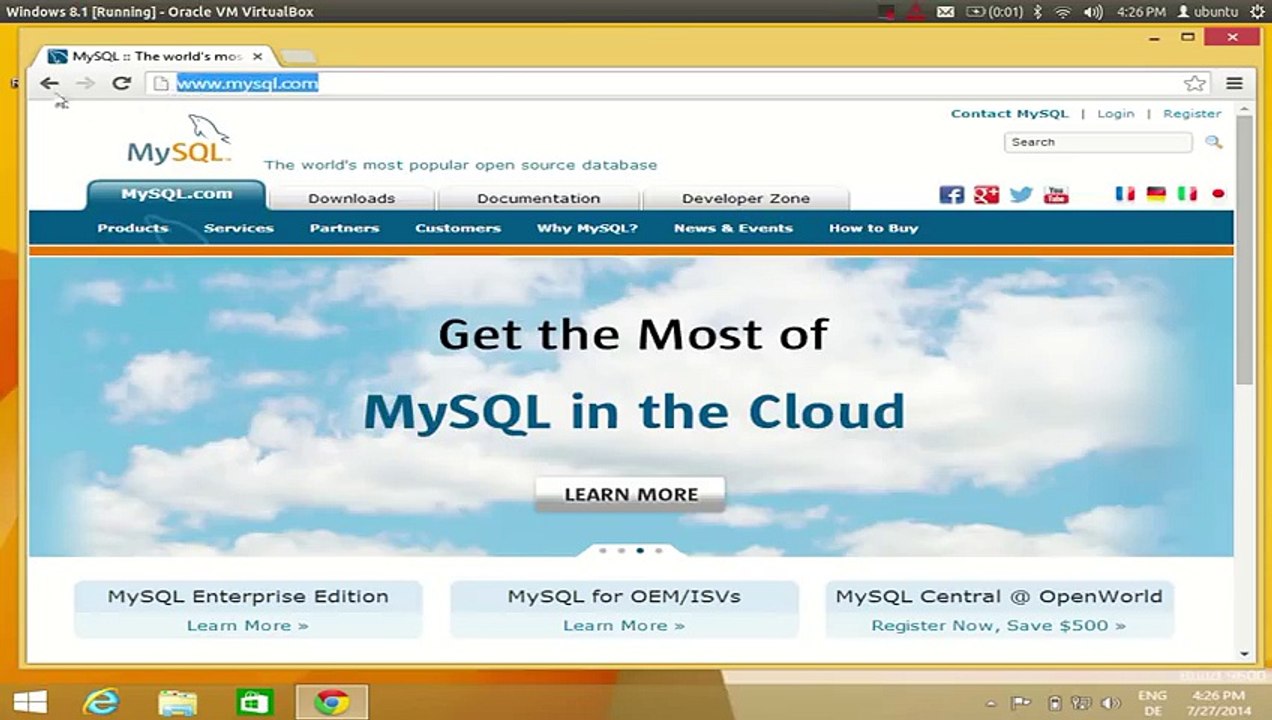Open the Products menu
Image resolution: width=1272 pixels, height=720 pixels.
click(x=133, y=228)
